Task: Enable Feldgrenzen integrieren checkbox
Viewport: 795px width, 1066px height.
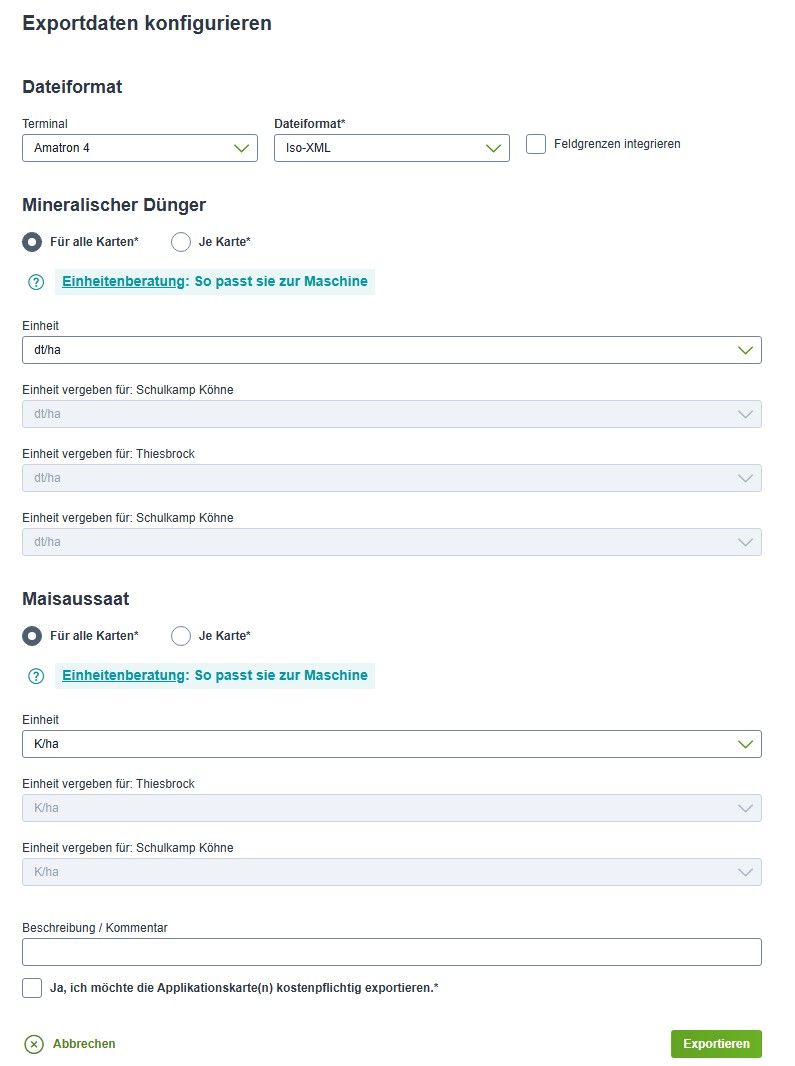Action: pyautogui.click(x=536, y=144)
